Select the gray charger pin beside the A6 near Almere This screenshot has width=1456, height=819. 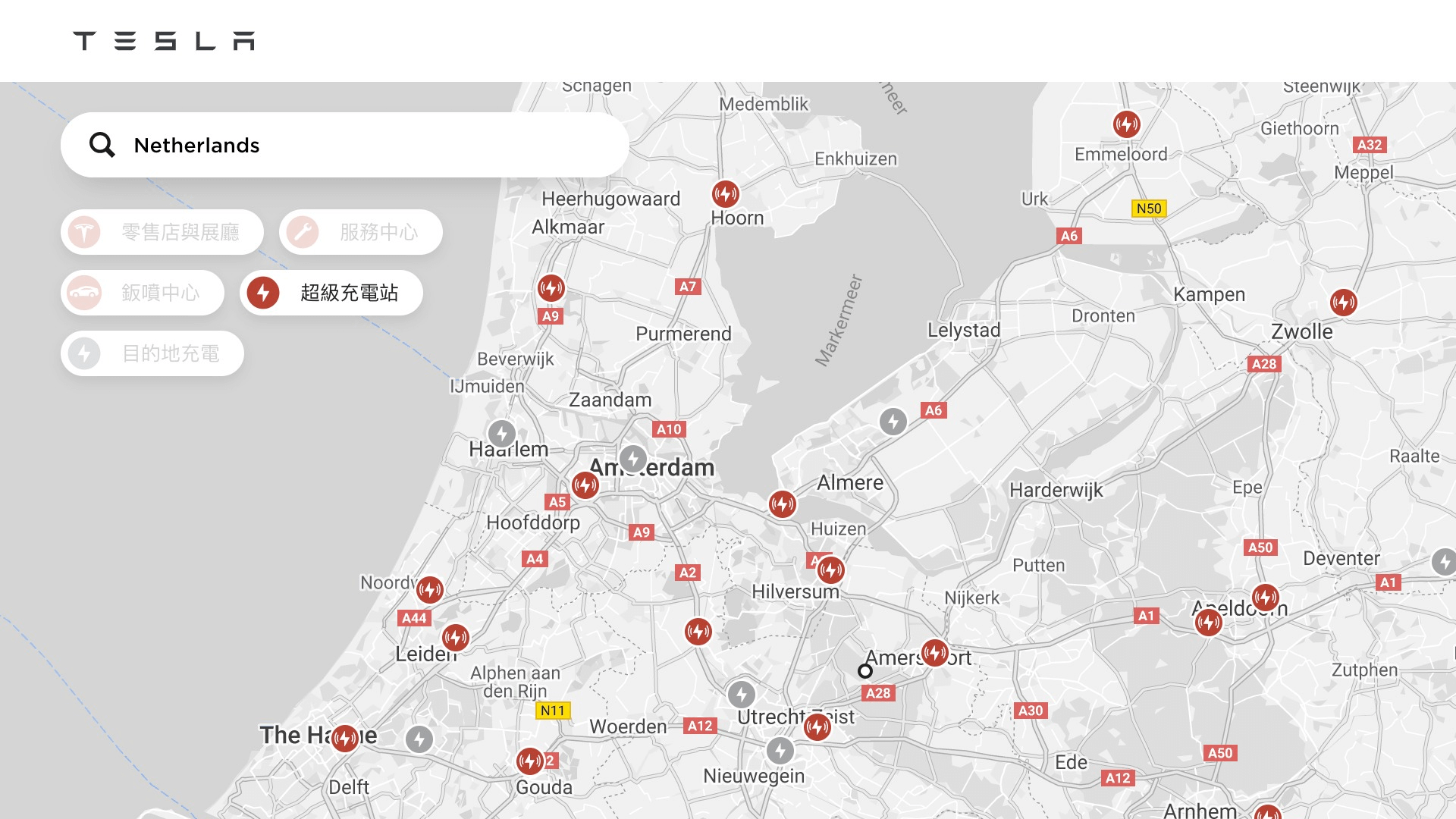point(893,422)
